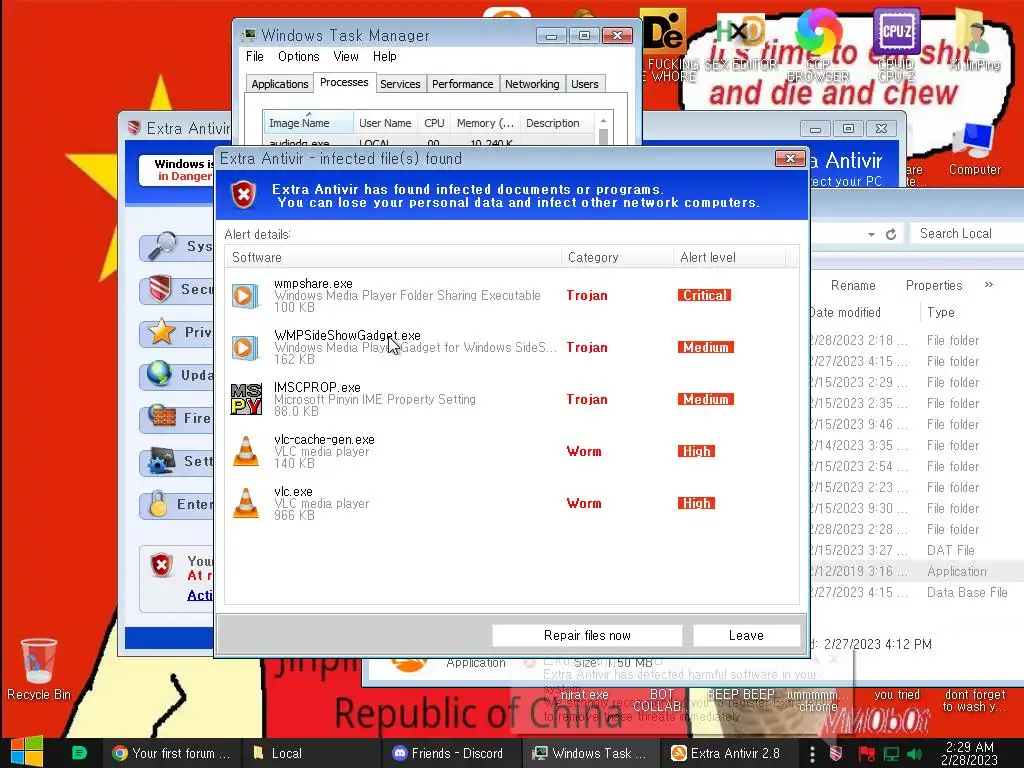
Task: Switch to Networking tab in Task Manager
Action: 532,84
